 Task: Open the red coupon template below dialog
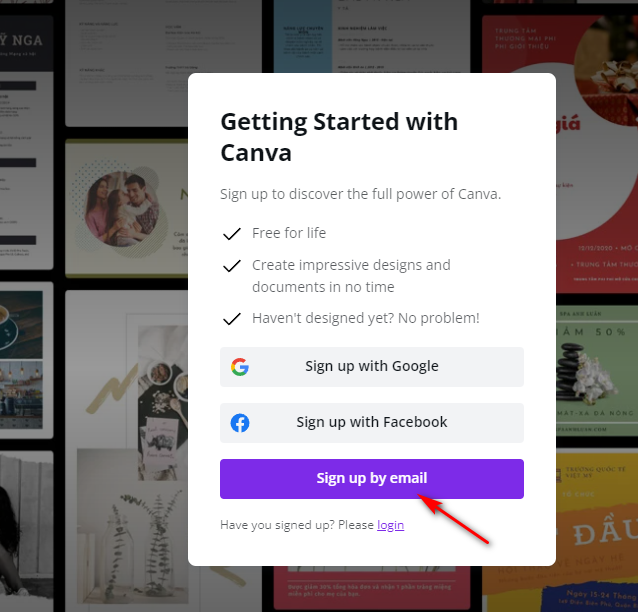pyautogui.click(x=372, y=588)
